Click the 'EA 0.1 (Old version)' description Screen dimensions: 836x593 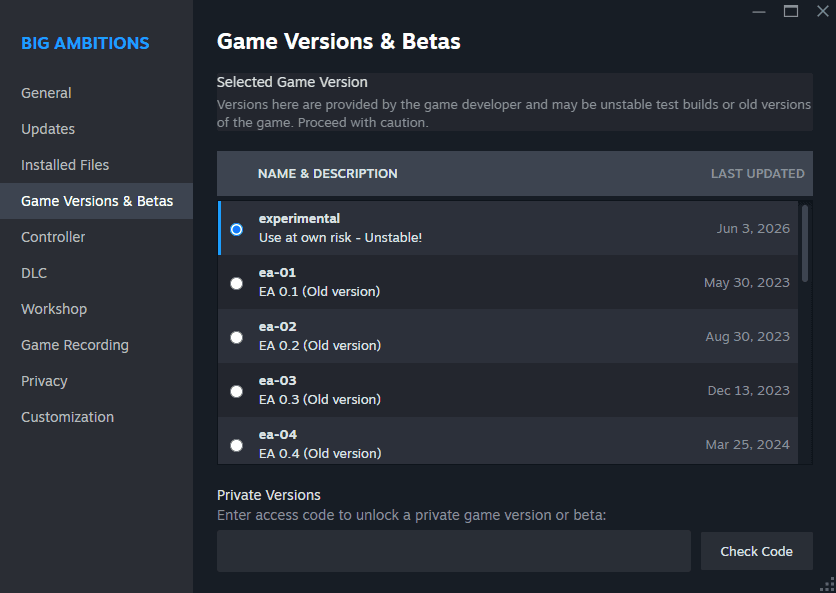pyautogui.click(x=319, y=292)
